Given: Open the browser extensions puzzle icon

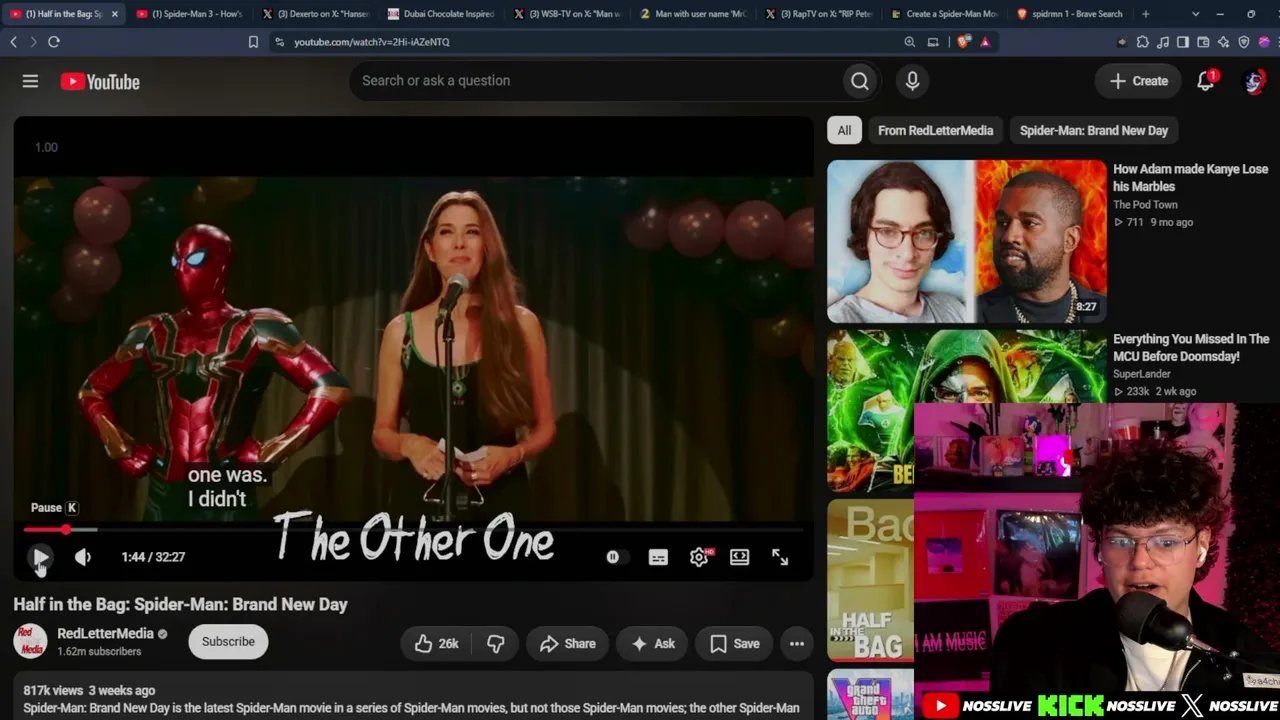Looking at the screenshot, I should [x=1142, y=42].
